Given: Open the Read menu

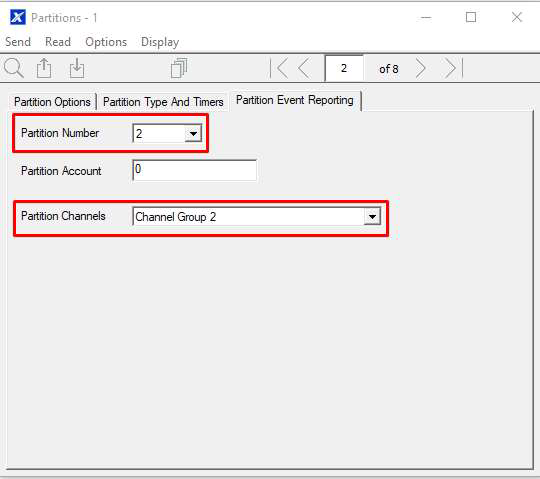Looking at the screenshot, I should coord(58,42).
